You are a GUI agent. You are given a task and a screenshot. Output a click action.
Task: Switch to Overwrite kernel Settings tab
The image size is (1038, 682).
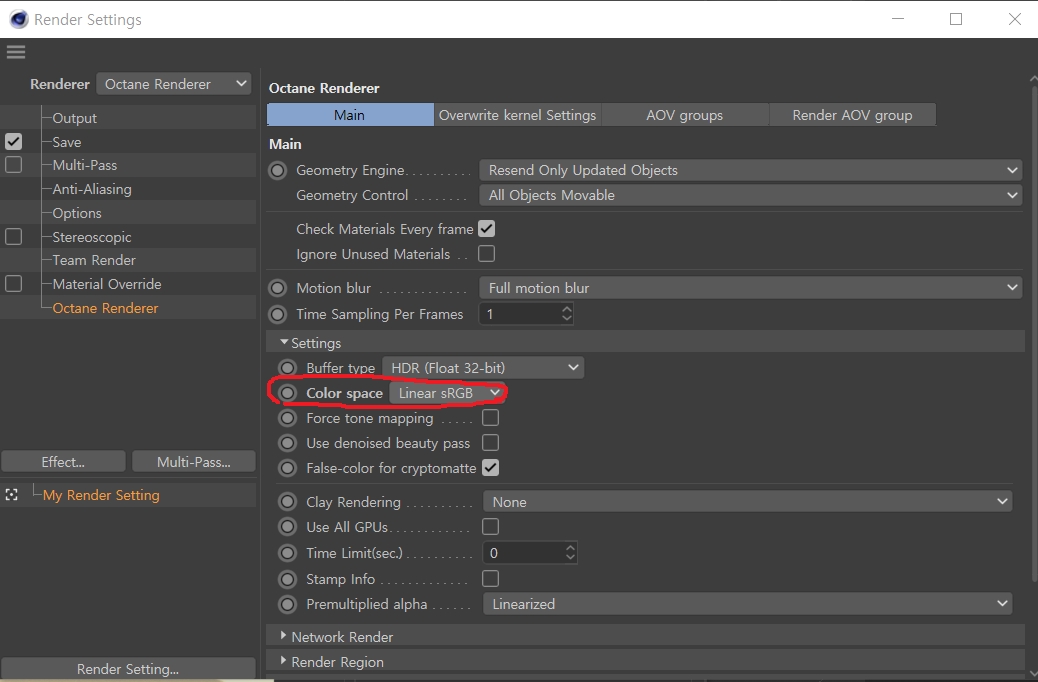tap(518, 115)
